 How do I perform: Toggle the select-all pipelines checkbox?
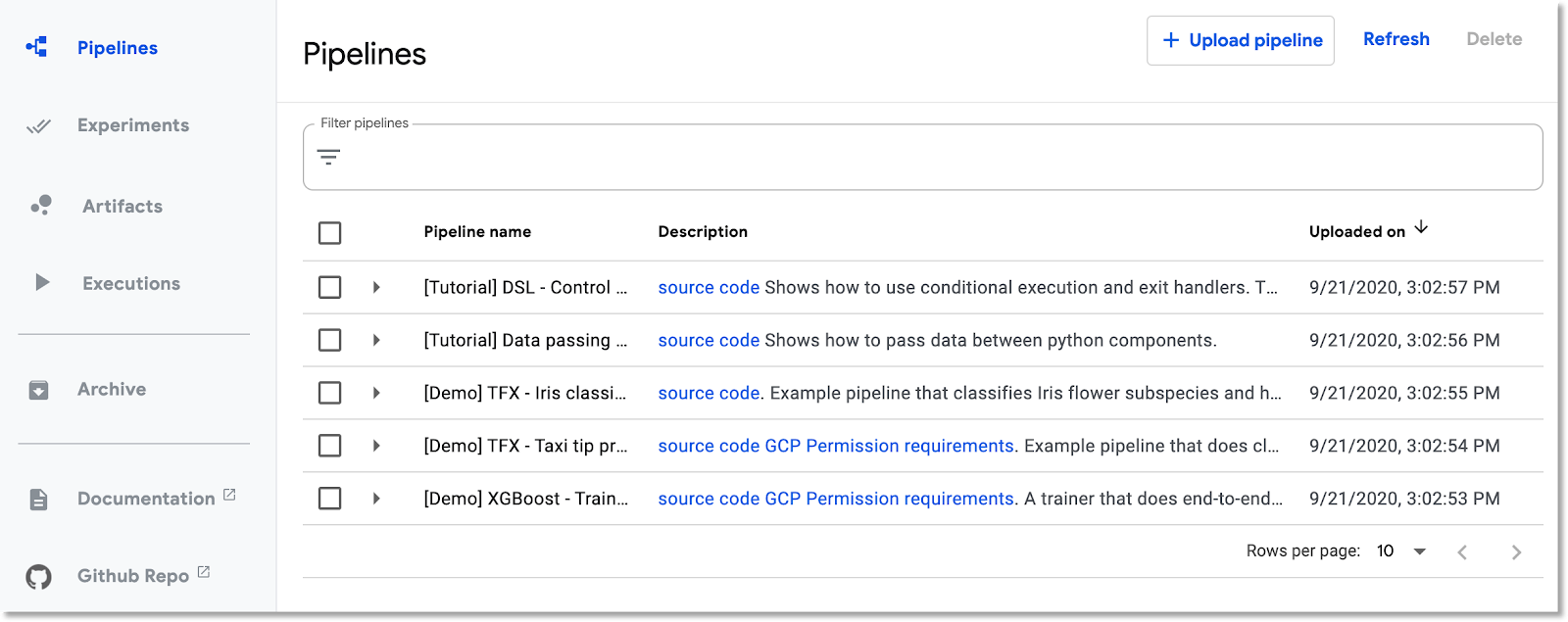pyautogui.click(x=330, y=233)
